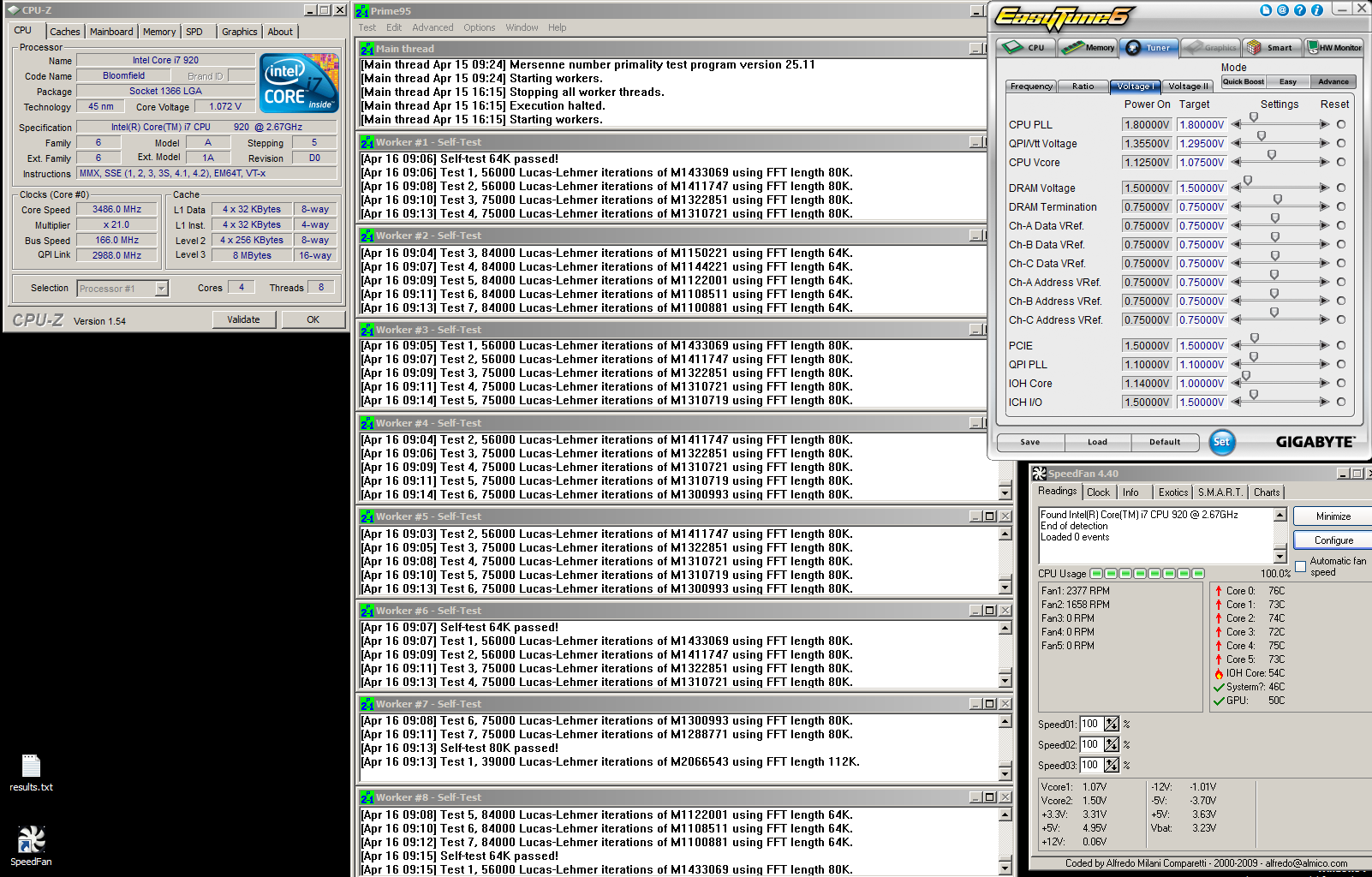Click the Speed01 spinner arrows in SpeedFan

(1111, 724)
